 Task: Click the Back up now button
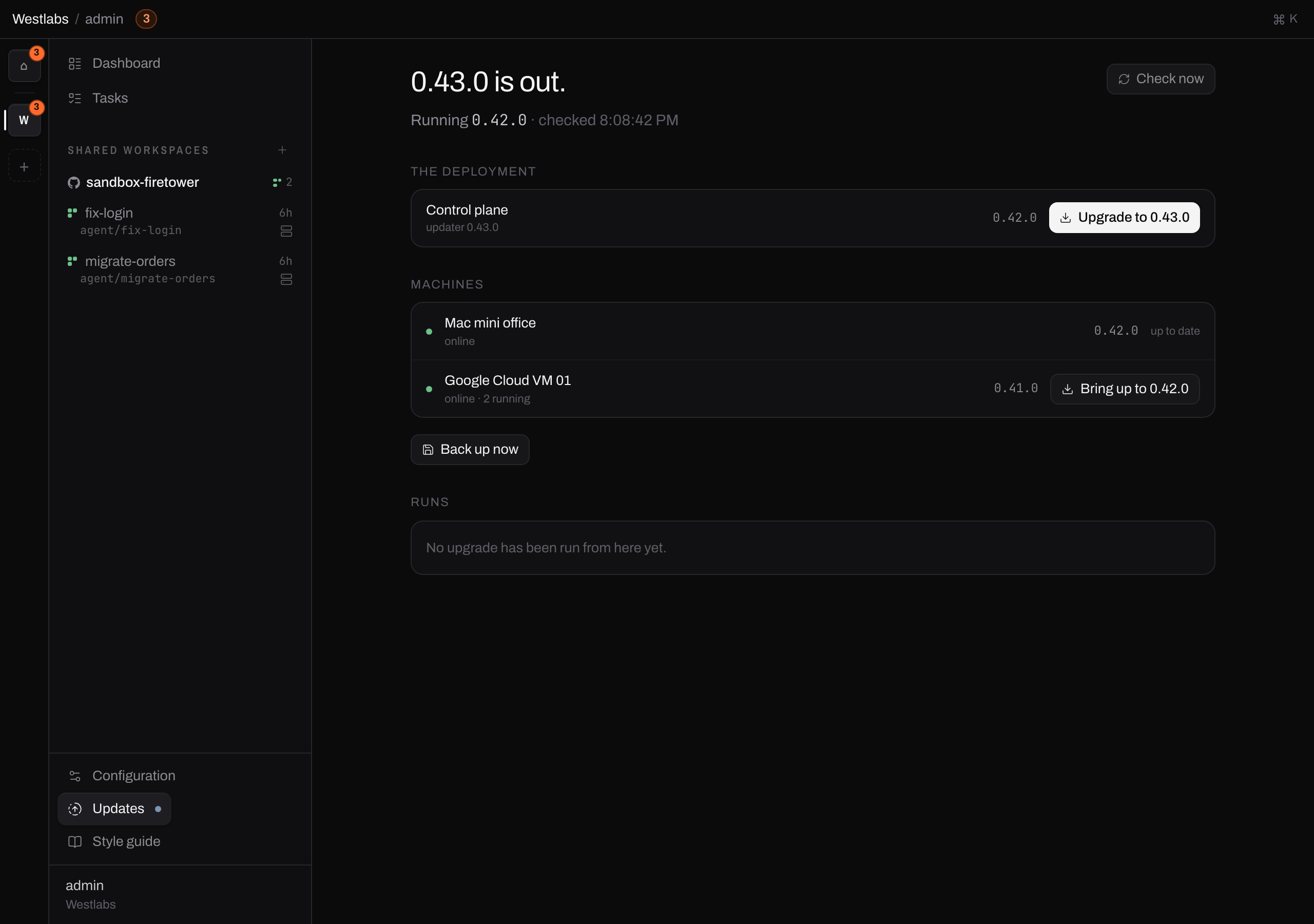click(x=470, y=450)
